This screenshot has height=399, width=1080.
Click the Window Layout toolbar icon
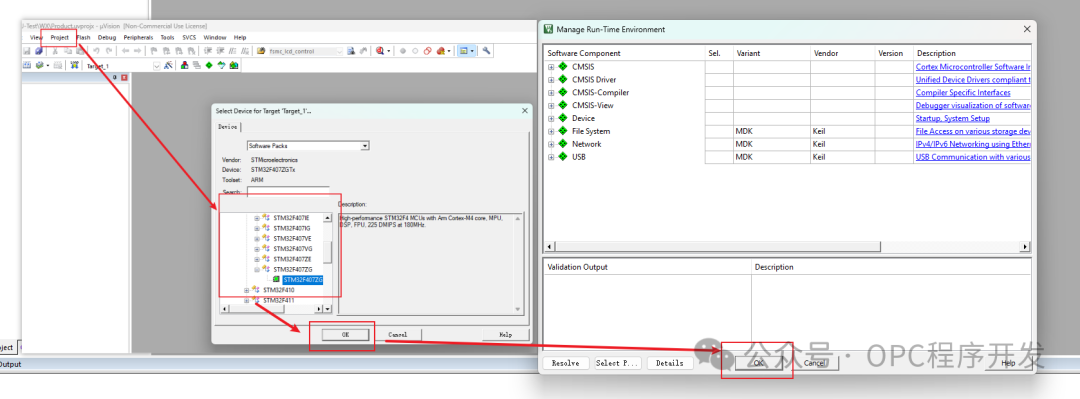coord(464,51)
